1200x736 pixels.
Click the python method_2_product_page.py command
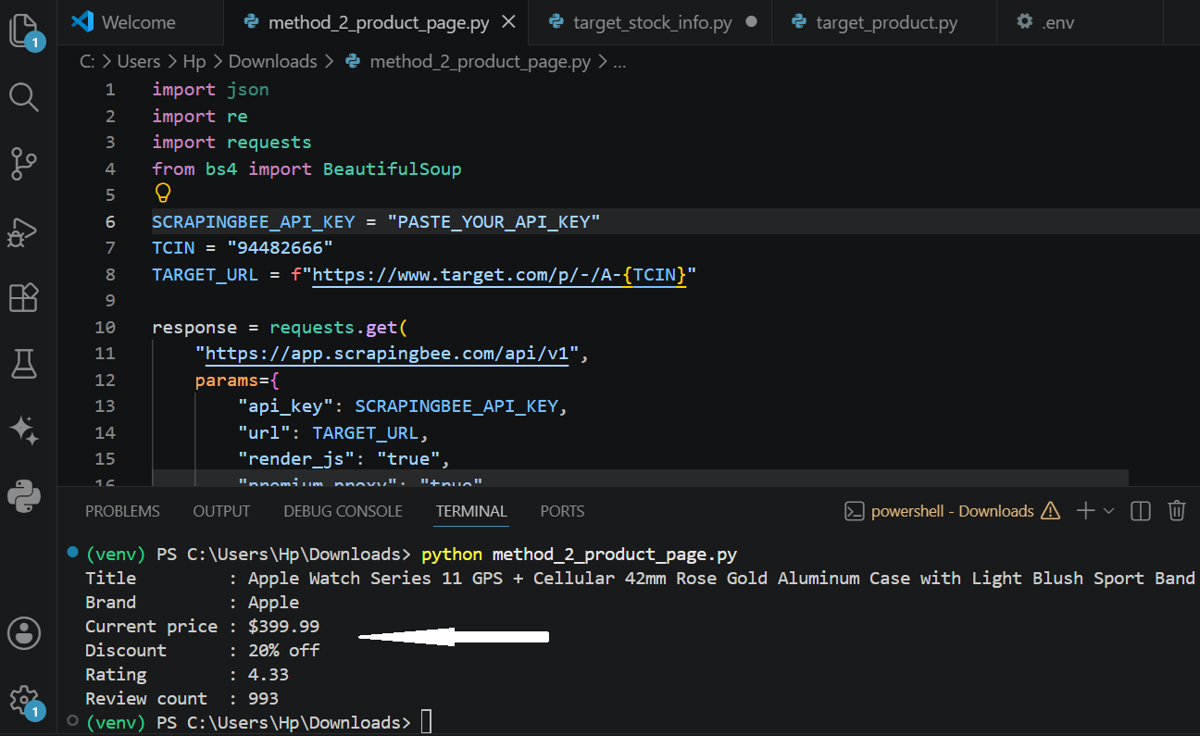[x=579, y=554]
